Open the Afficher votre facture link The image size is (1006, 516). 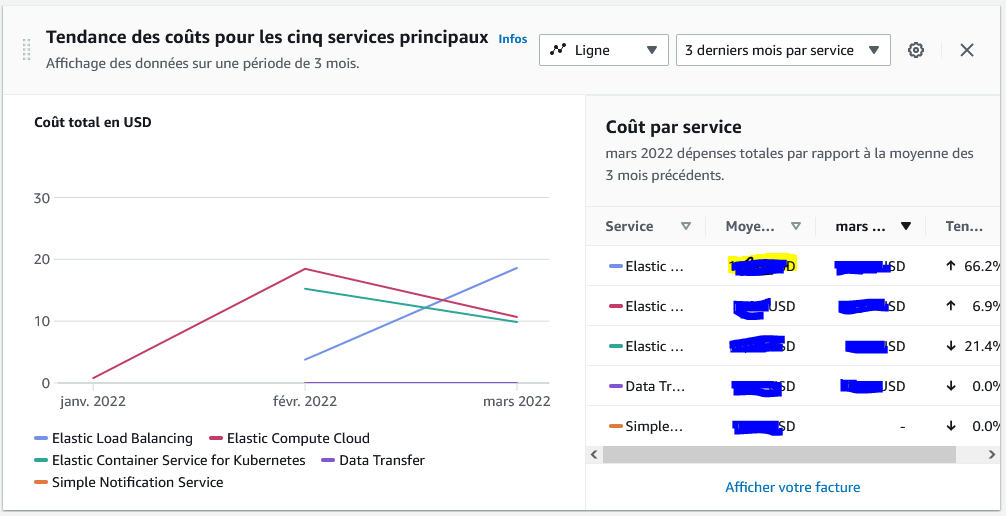792,487
